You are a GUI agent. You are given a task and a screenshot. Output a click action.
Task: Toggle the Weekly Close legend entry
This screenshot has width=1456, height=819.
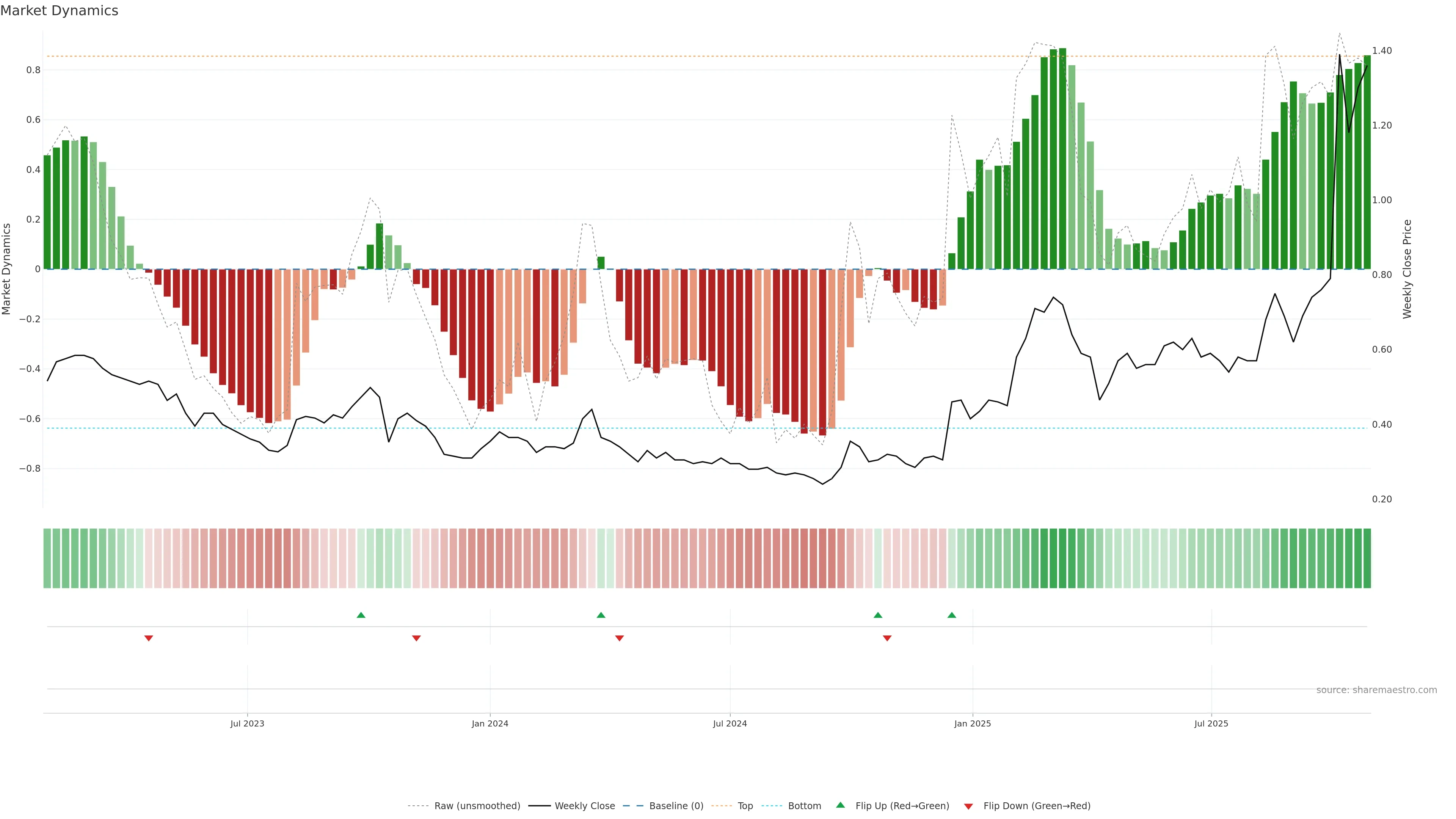tap(584, 806)
